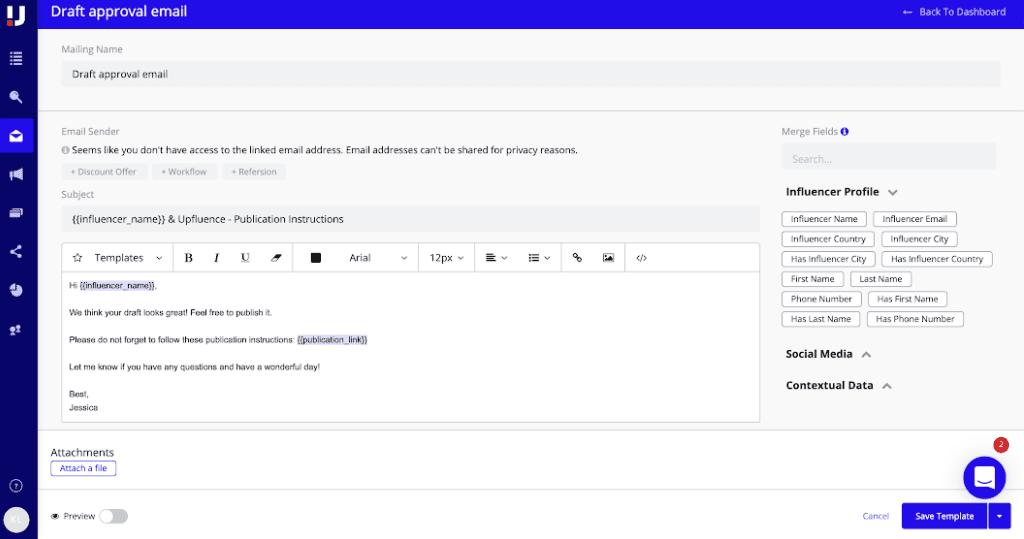
Task: Expand the Social Media section
Action: [867, 354]
